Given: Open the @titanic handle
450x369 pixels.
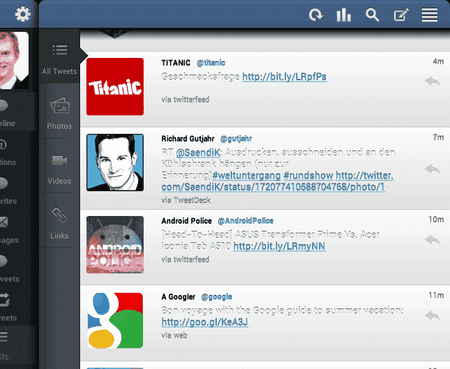Looking at the screenshot, I should [211, 63].
